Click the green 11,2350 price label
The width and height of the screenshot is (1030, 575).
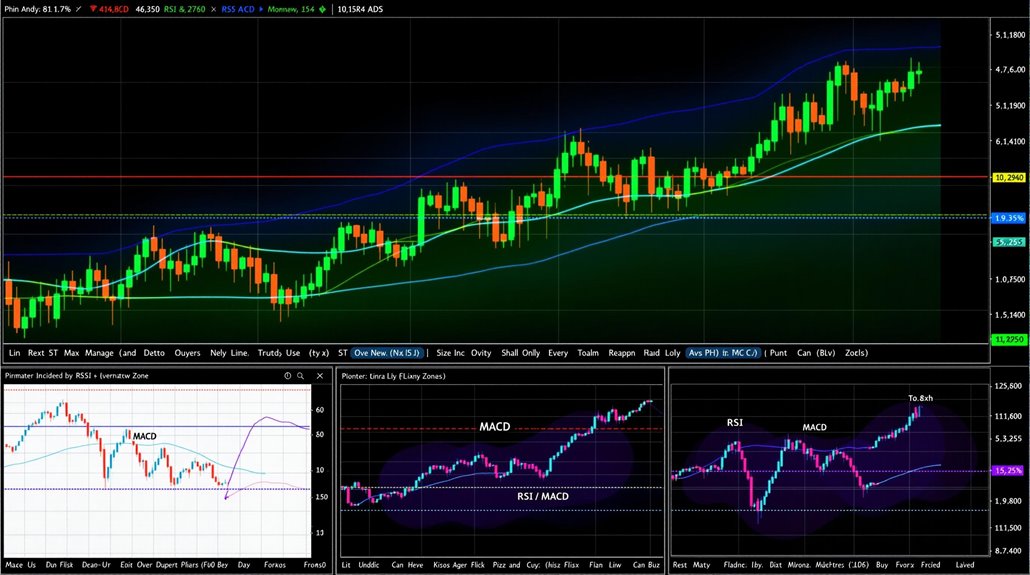[x=1008, y=339]
